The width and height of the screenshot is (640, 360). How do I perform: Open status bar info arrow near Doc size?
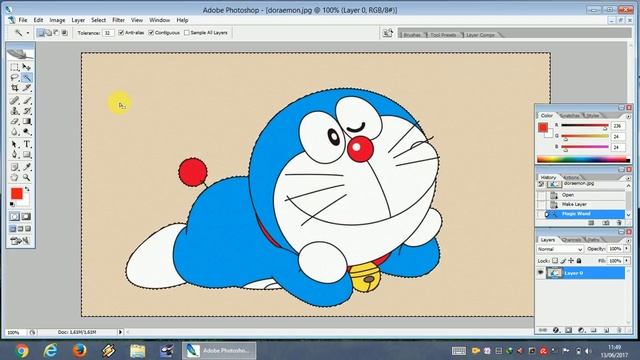point(120,332)
